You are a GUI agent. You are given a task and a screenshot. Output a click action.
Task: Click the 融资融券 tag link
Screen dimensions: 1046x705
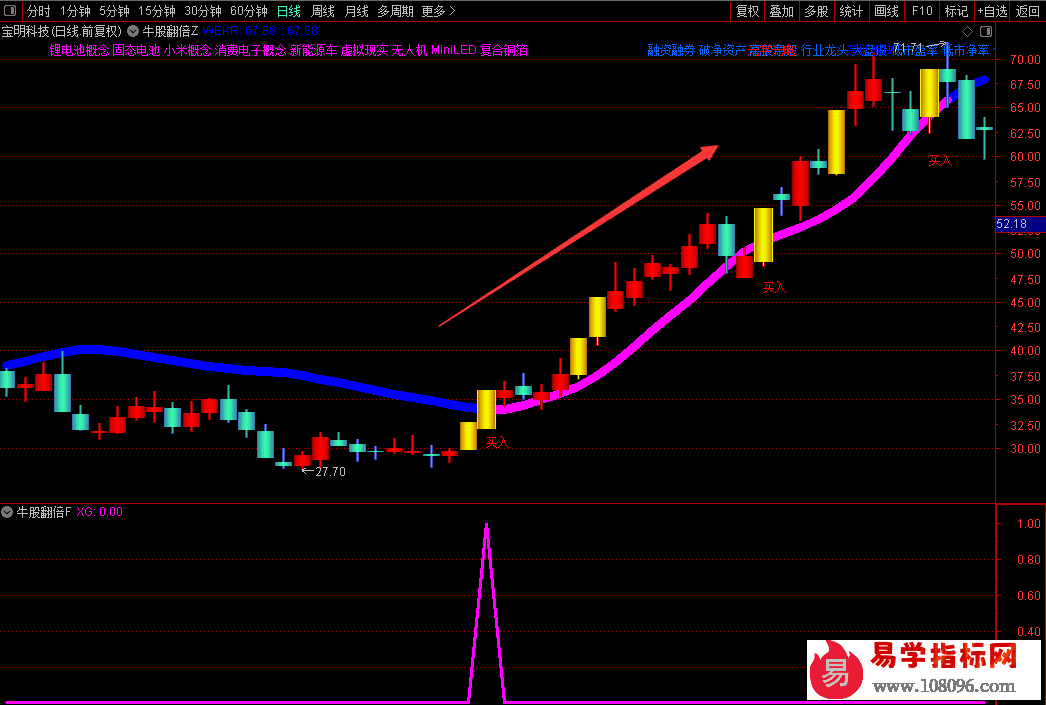pos(670,50)
